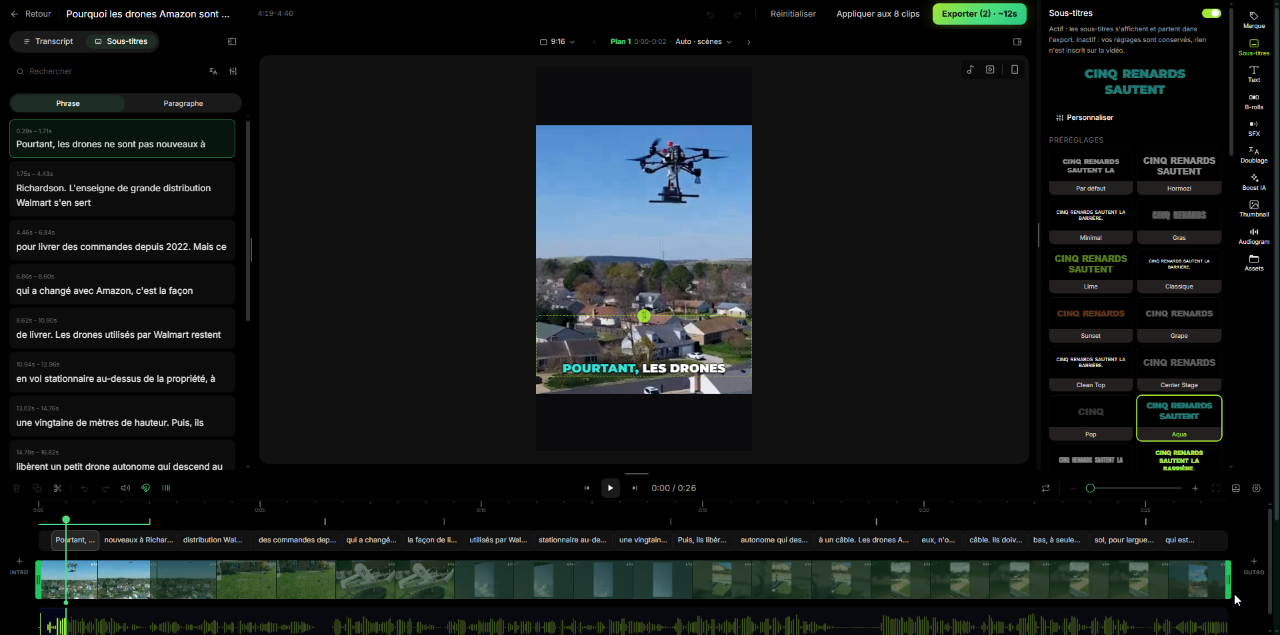
Task: Open the Boost IA panel
Action: coord(1254,182)
